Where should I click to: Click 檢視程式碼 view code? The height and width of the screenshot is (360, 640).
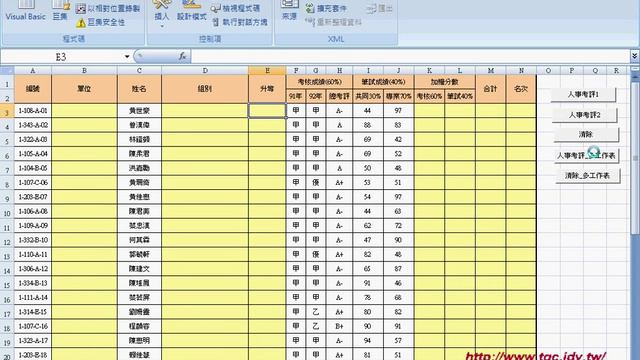click(x=236, y=8)
